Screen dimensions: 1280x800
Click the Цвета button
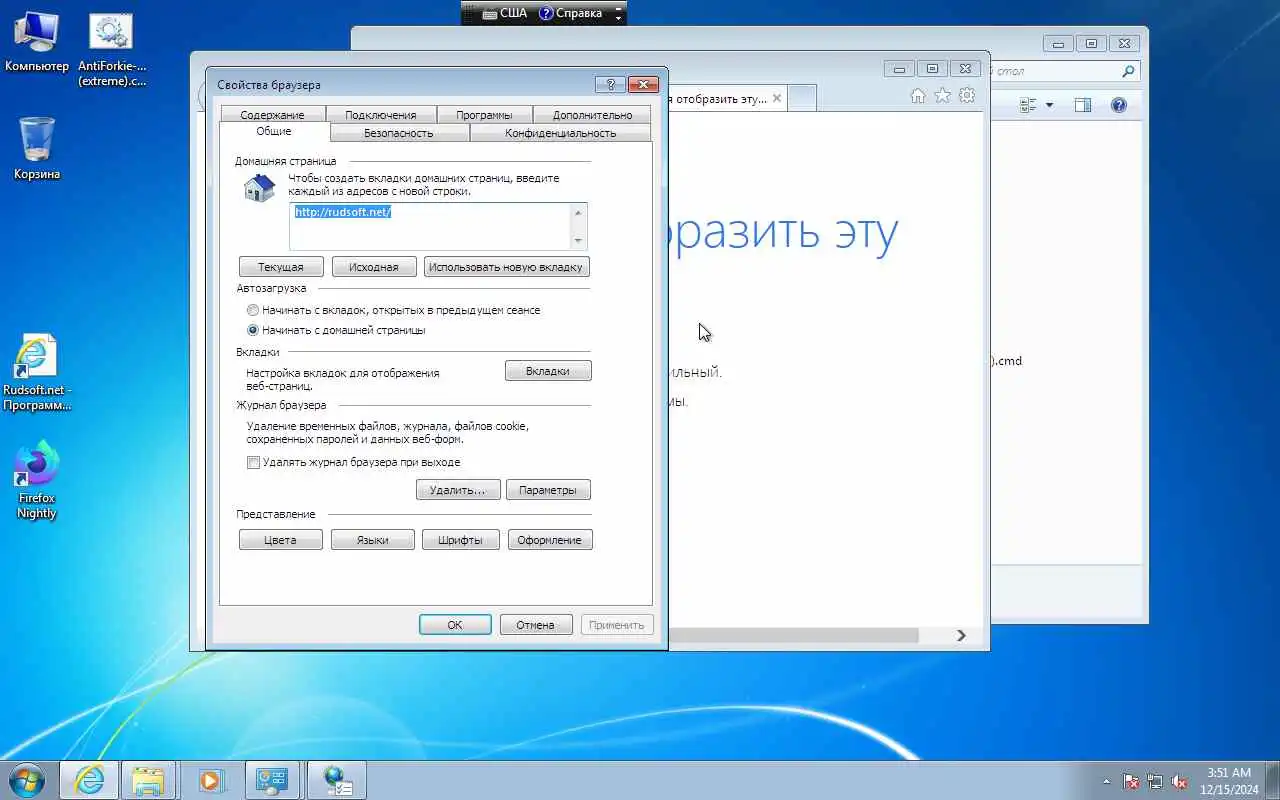tap(281, 540)
